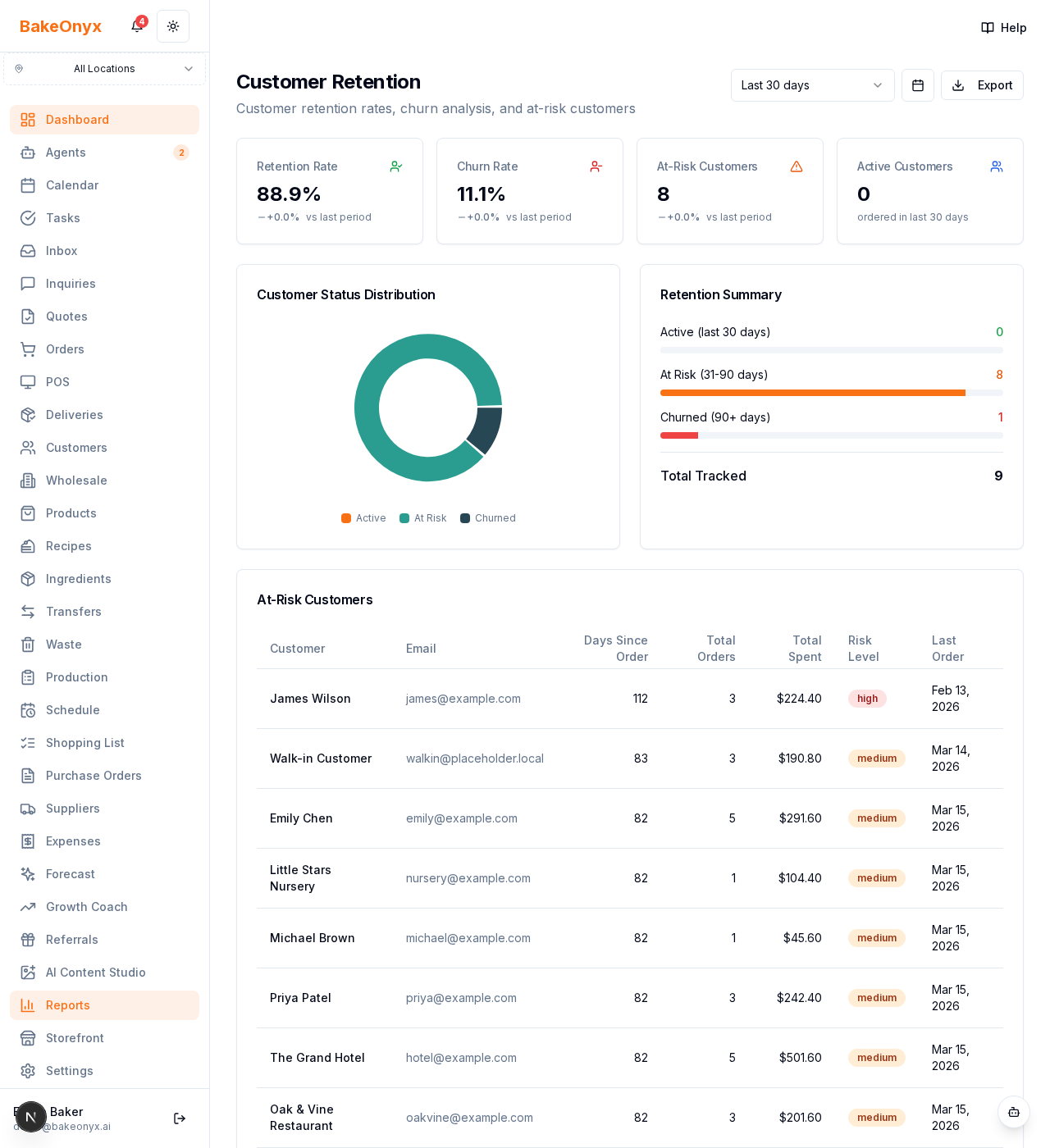Open the Help link
This screenshot has height=1148, width=1050.
[x=1003, y=28]
